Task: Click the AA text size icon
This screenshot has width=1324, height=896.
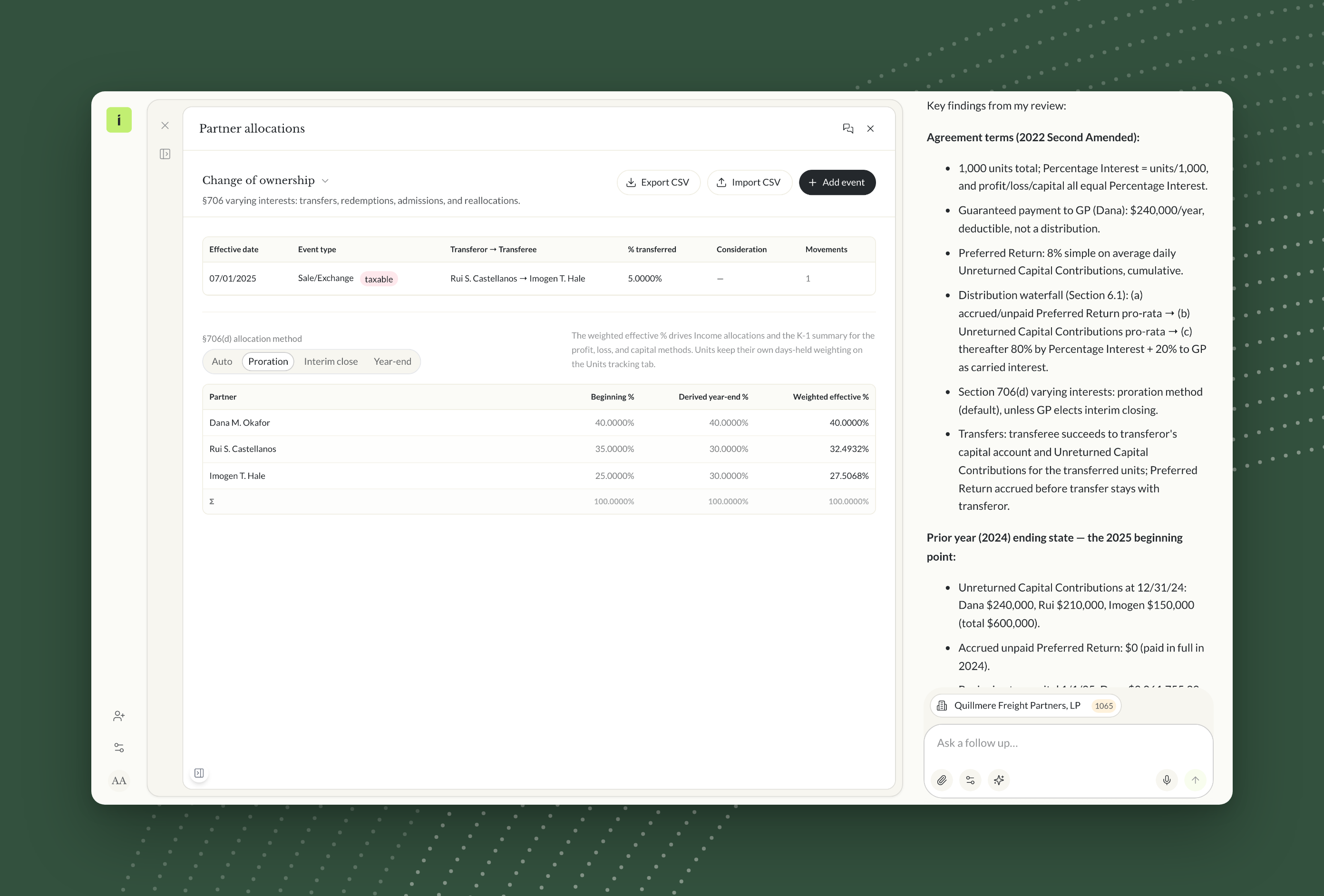Action: (118, 780)
